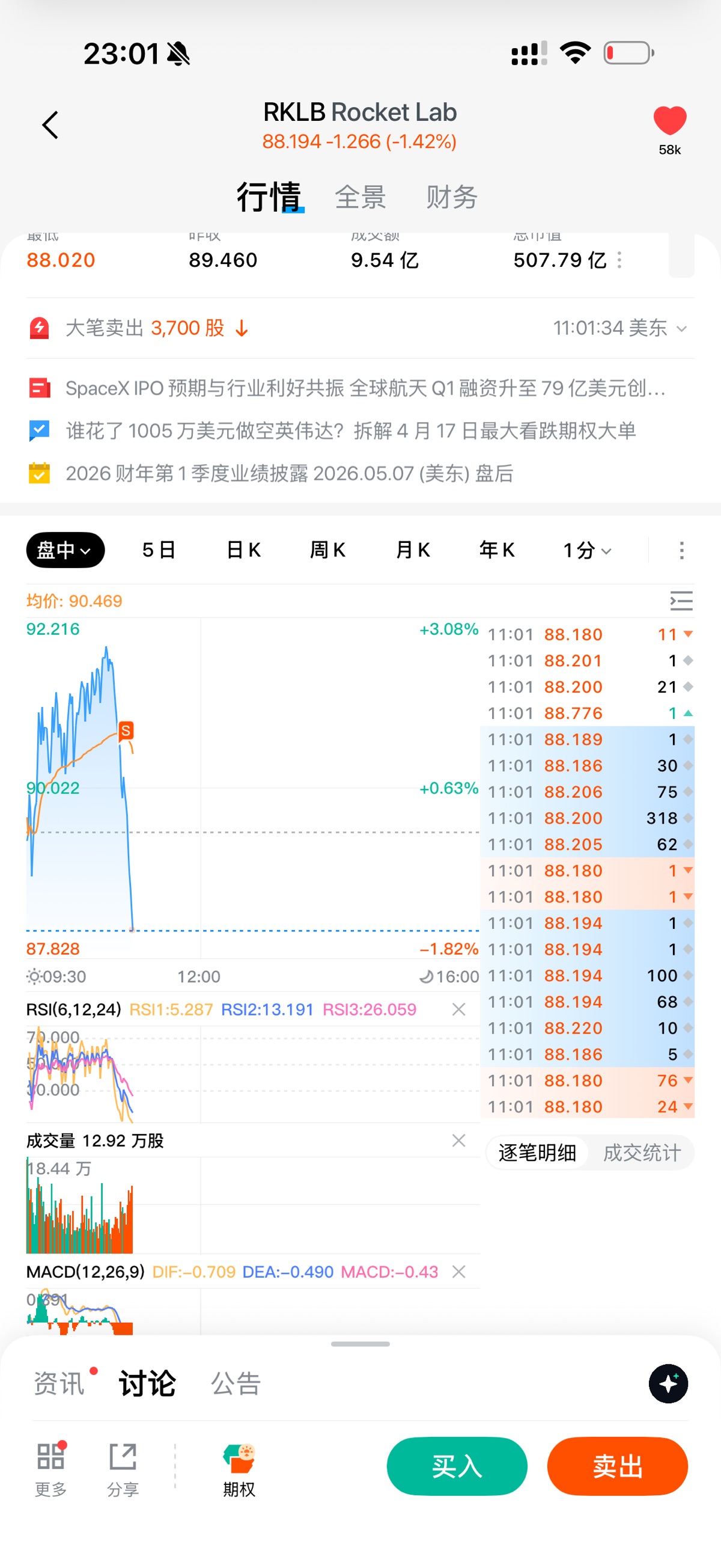This screenshot has height=1568, width=721.
Task: Close the RSI indicator panel
Action: click(x=459, y=1009)
